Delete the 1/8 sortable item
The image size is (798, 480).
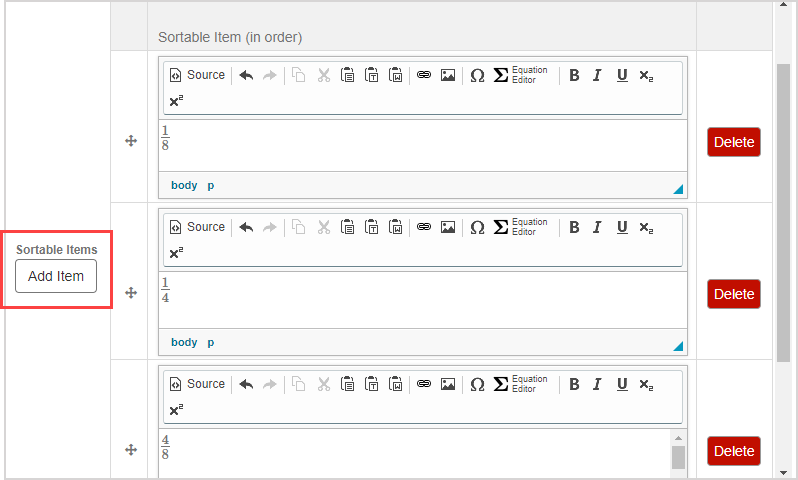(733, 142)
